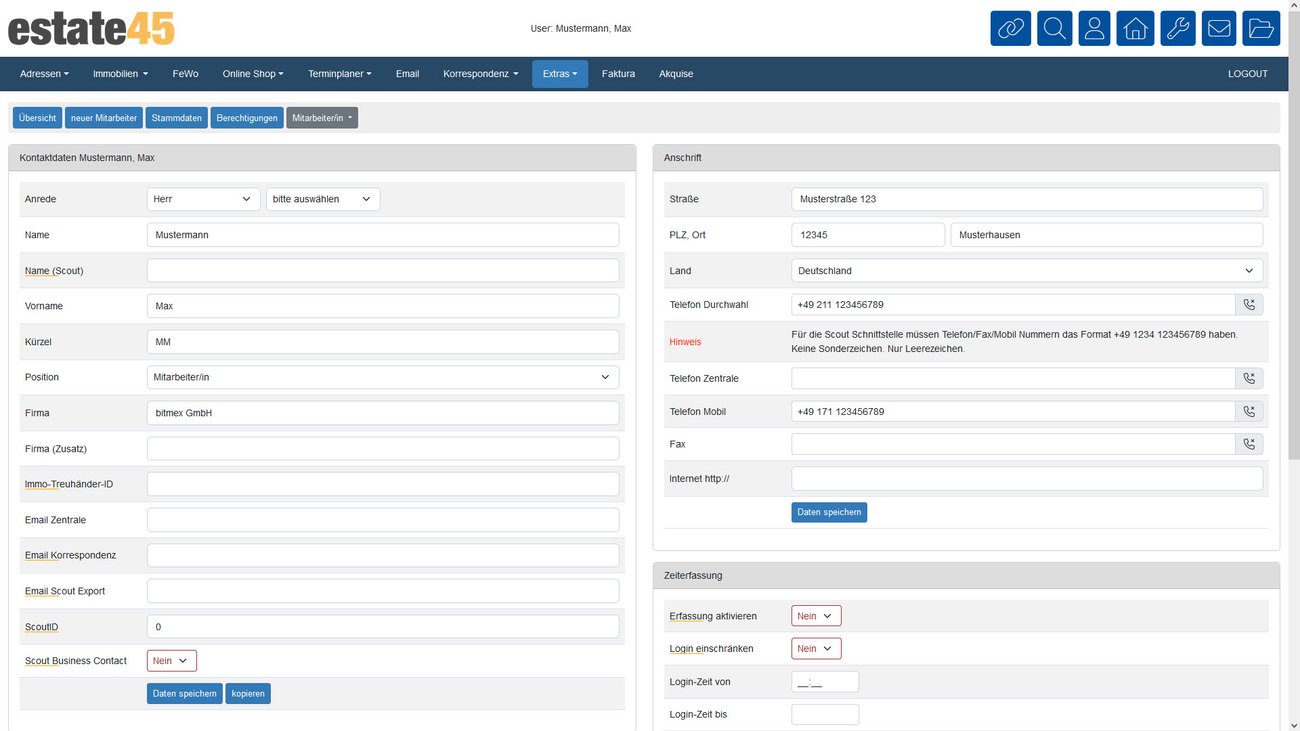Click the house icon in header

coord(1136,28)
